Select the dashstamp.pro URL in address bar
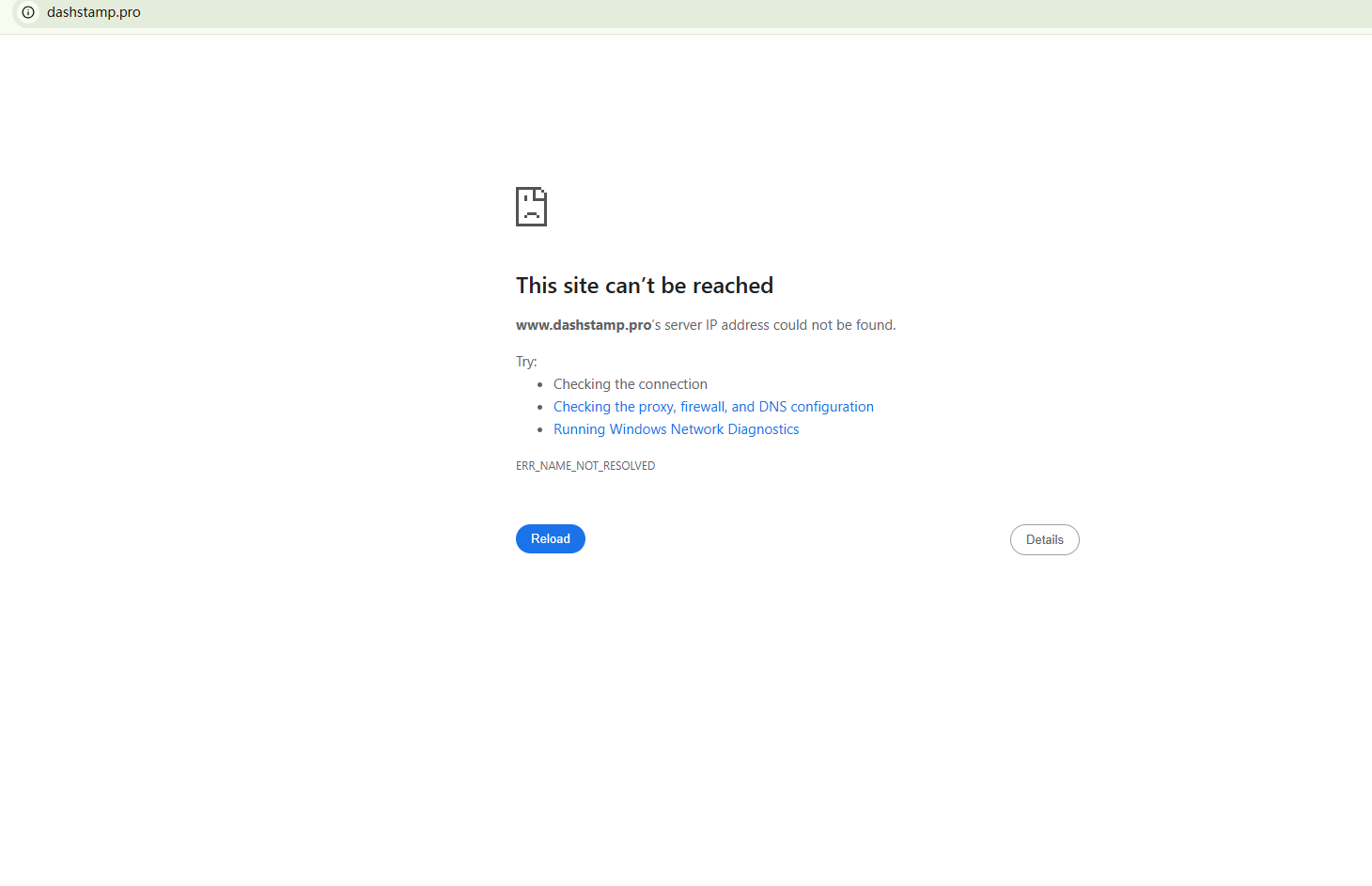The width and height of the screenshot is (1372, 886). point(94,12)
